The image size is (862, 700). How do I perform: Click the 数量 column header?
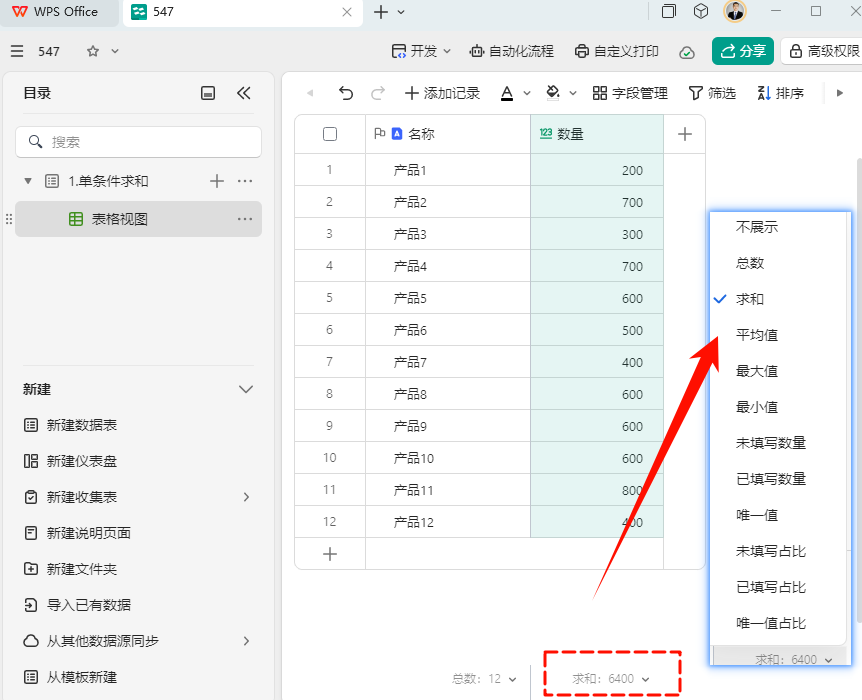tap(597, 134)
